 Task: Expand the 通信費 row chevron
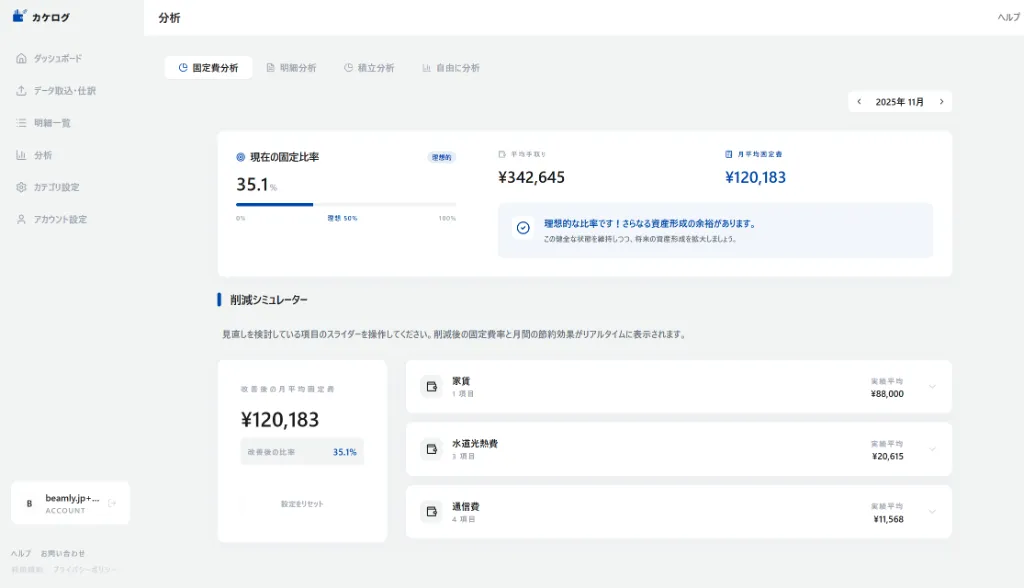[933, 512]
